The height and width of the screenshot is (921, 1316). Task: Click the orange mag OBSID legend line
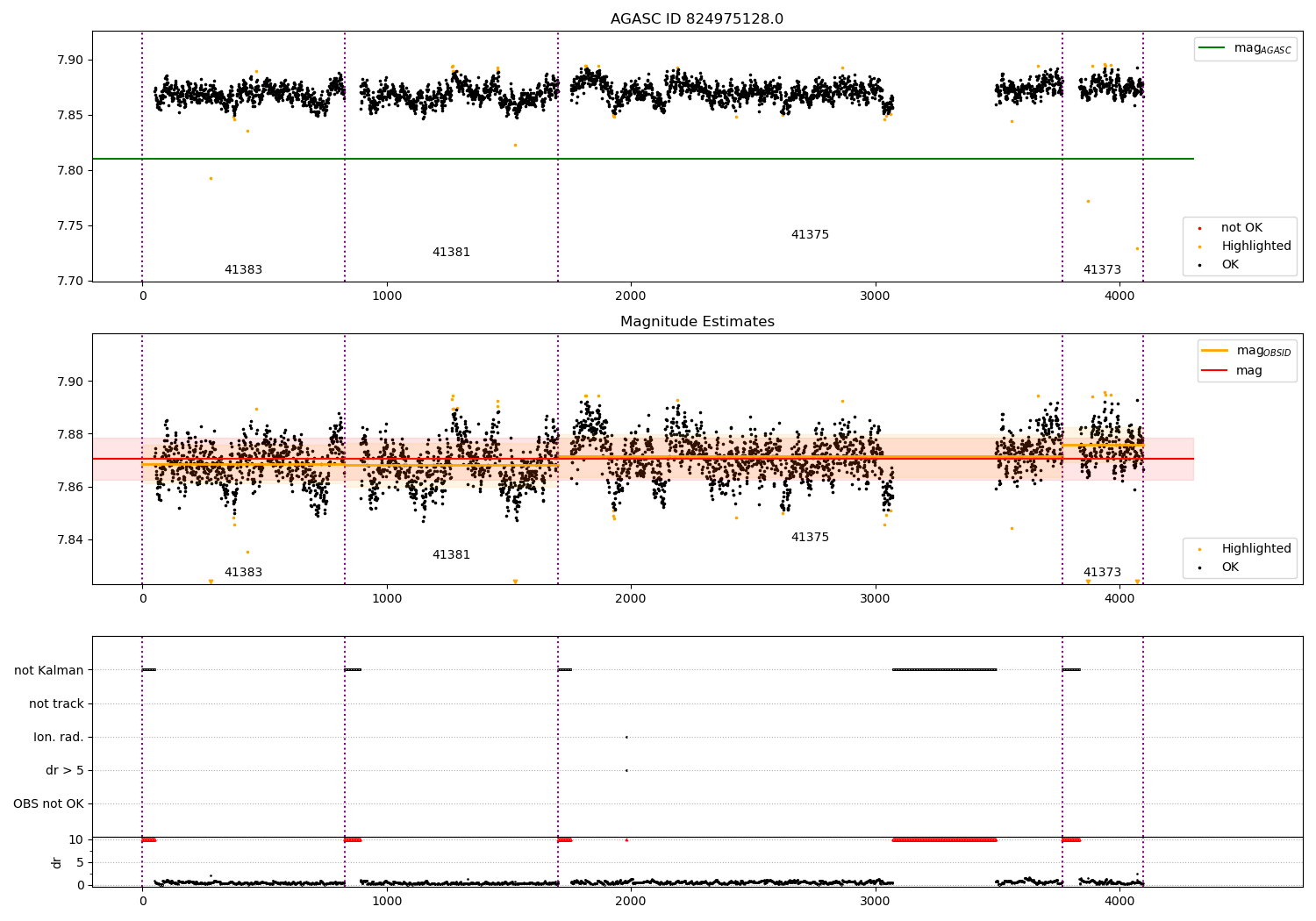1215,351
